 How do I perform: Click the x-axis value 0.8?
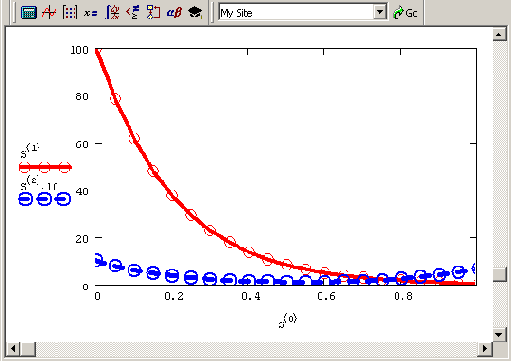tap(403, 296)
